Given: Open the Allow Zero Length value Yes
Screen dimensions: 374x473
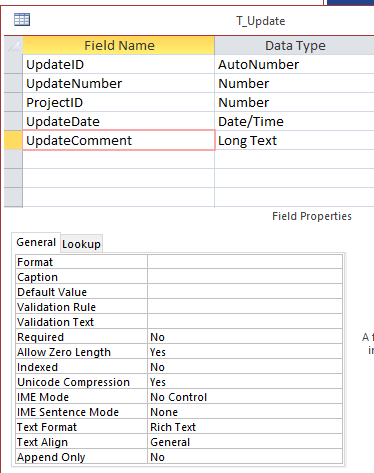Looking at the screenshot, I should tap(245, 352).
